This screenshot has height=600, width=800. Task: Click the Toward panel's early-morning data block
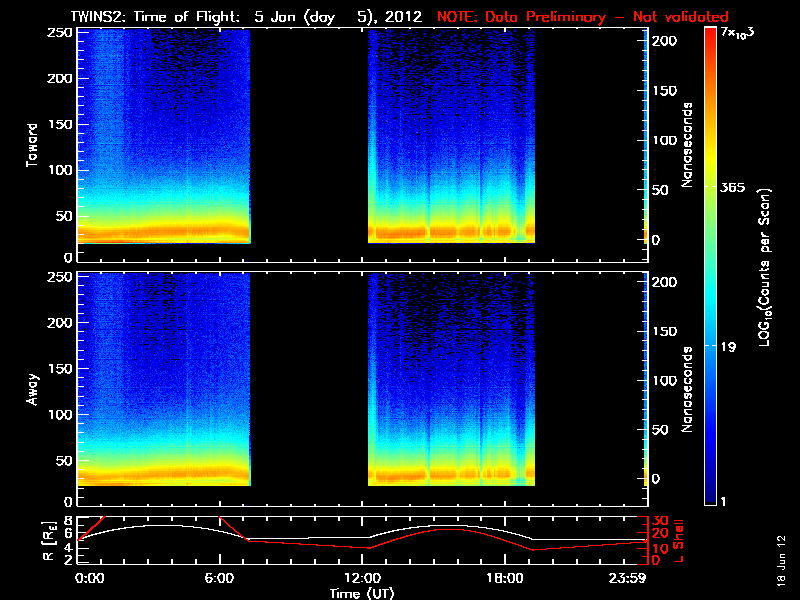pyautogui.click(x=164, y=136)
